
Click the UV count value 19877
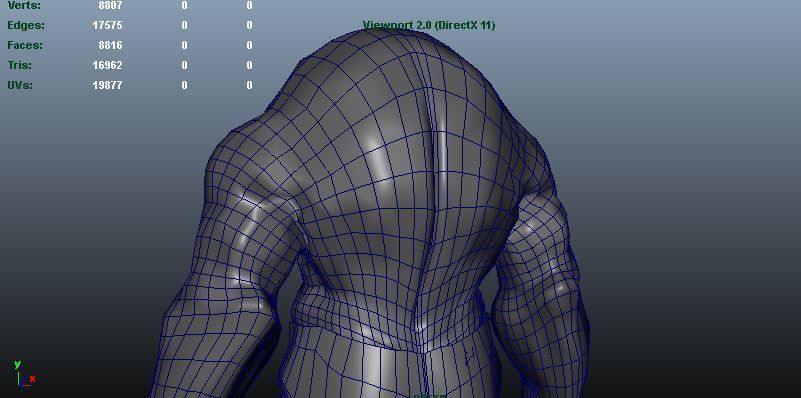click(107, 85)
